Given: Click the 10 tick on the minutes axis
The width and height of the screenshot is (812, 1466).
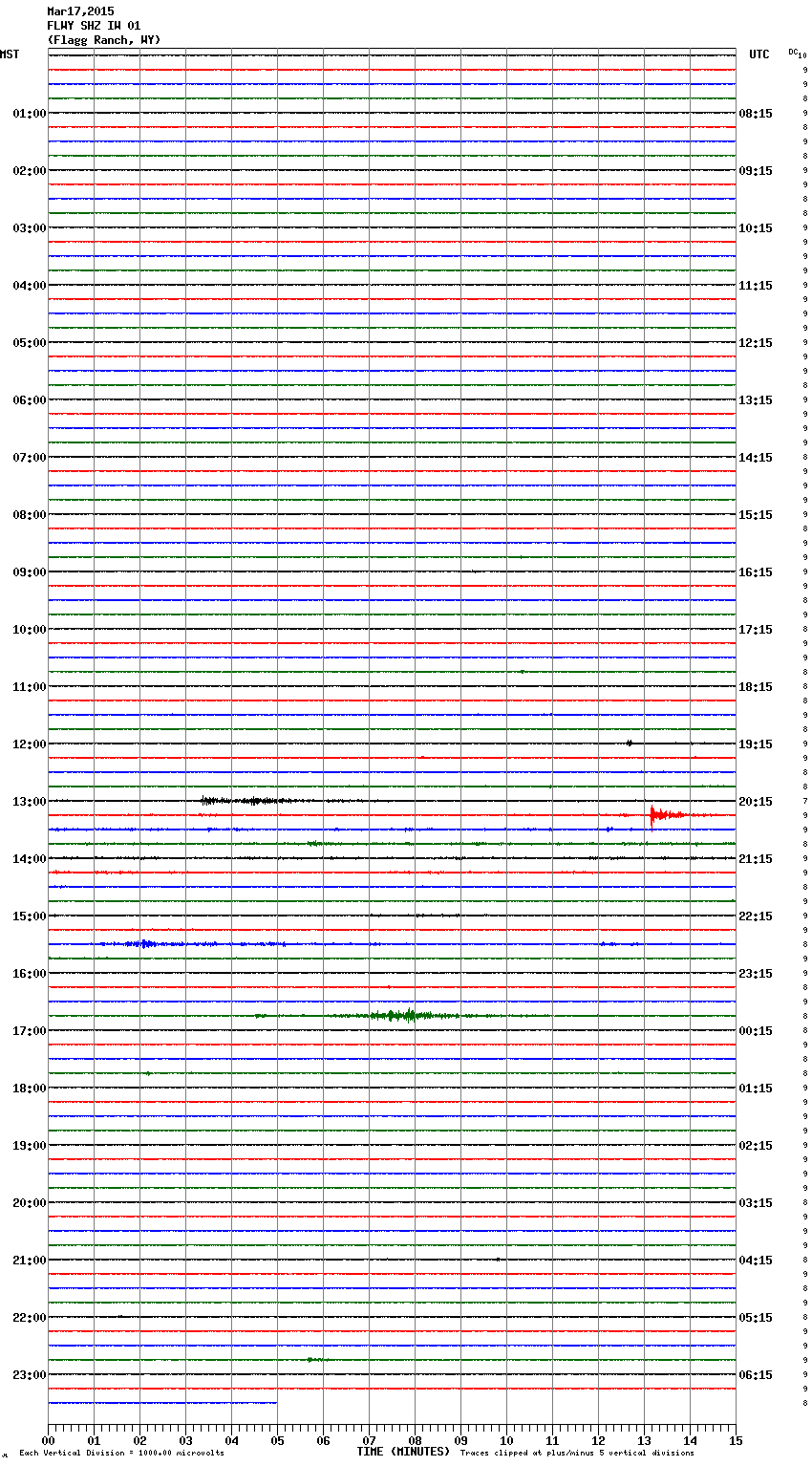Looking at the screenshot, I should point(506,1441).
